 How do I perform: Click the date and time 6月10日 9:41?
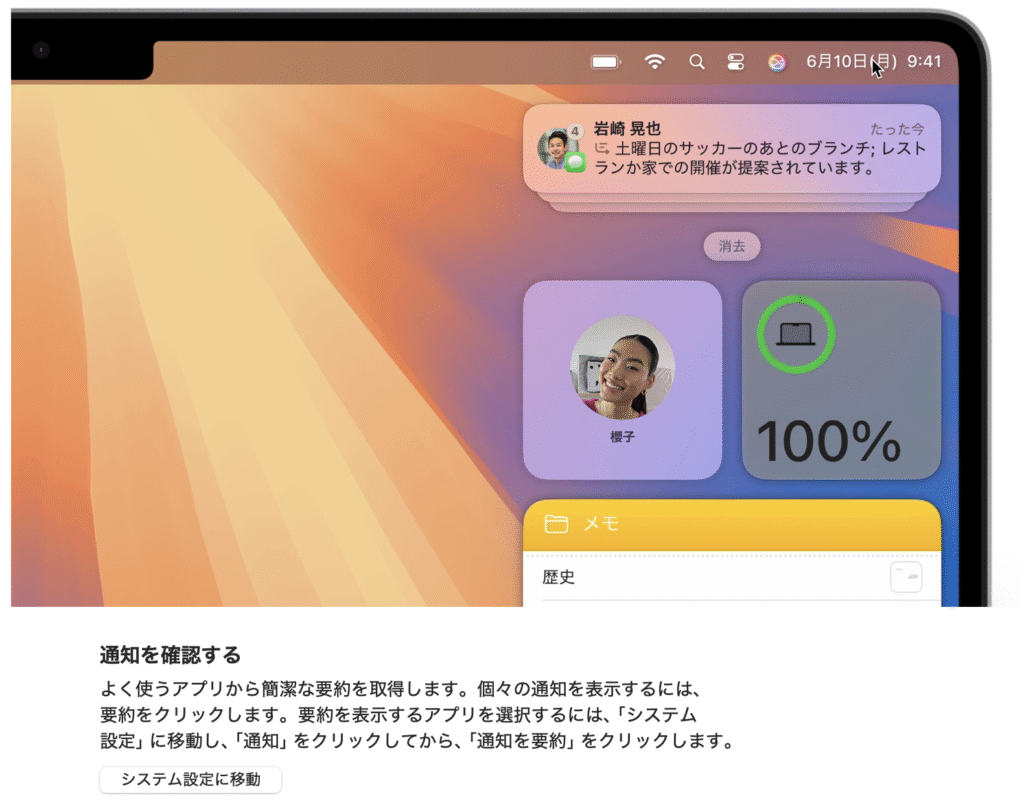pyautogui.click(x=874, y=61)
